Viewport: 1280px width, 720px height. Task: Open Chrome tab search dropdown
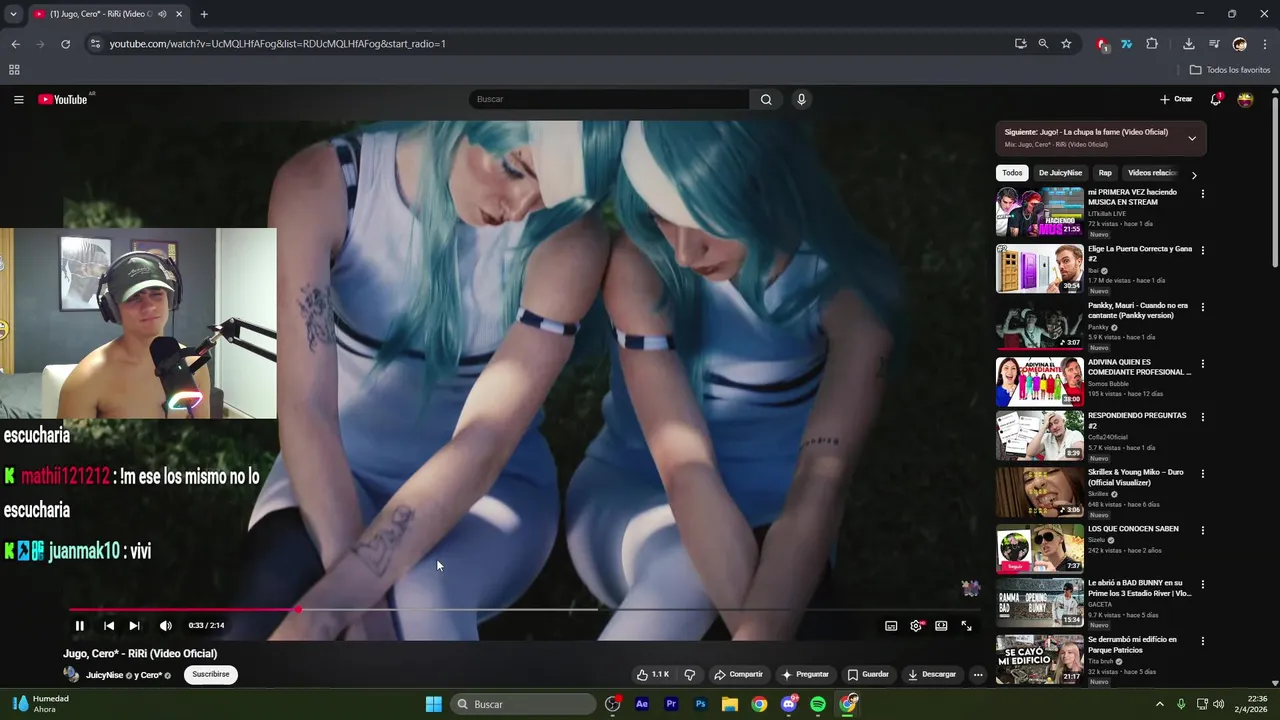(13, 14)
